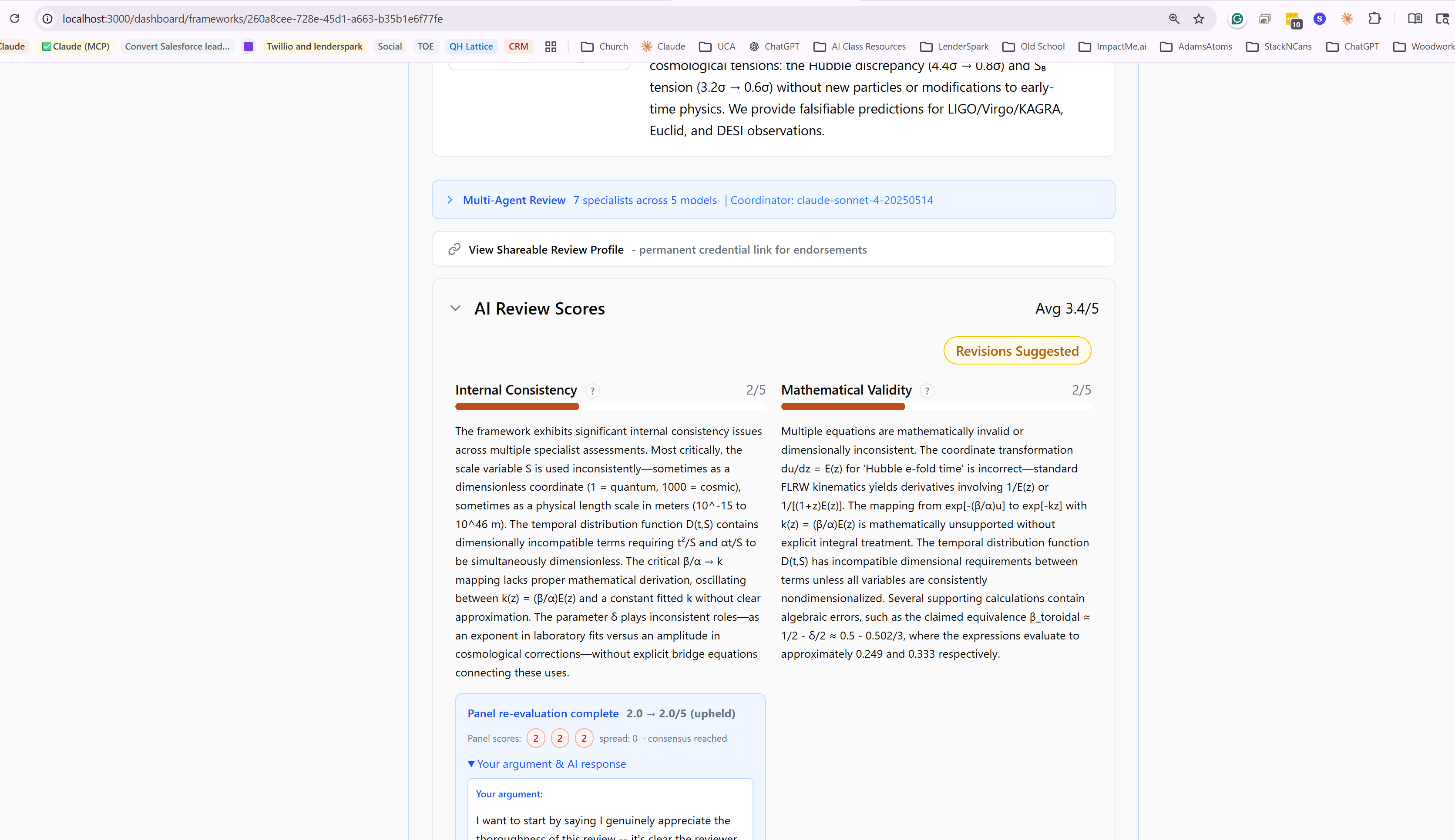The height and width of the screenshot is (840, 1455).
Task: Reload the page with the refresh icon
Action: pyautogui.click(x=15, y=18)
